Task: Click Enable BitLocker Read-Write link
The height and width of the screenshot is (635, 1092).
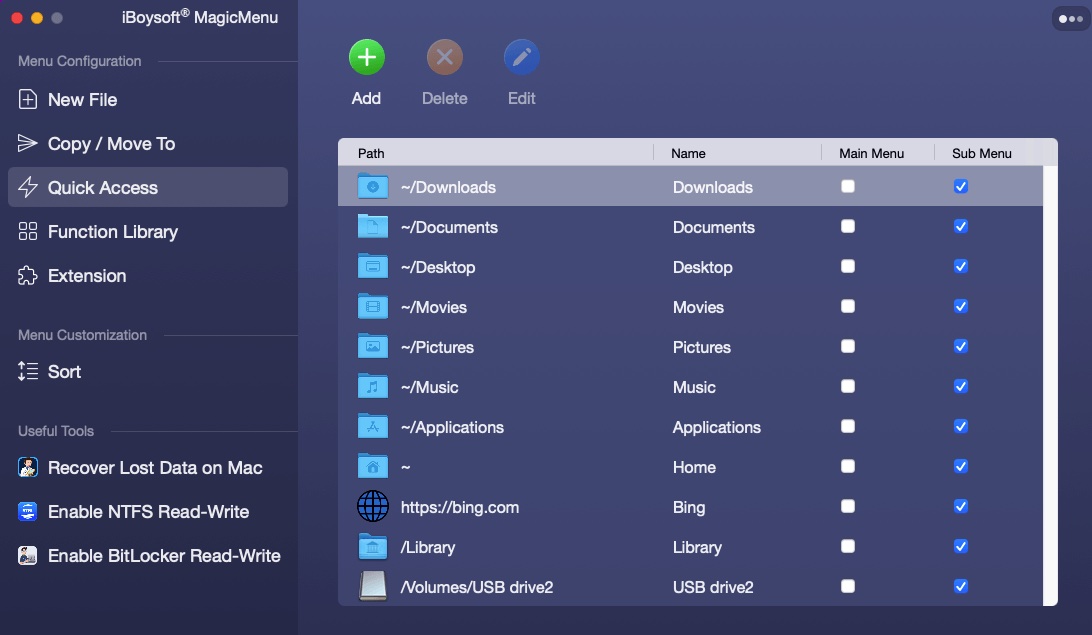Action: point(164,556)
